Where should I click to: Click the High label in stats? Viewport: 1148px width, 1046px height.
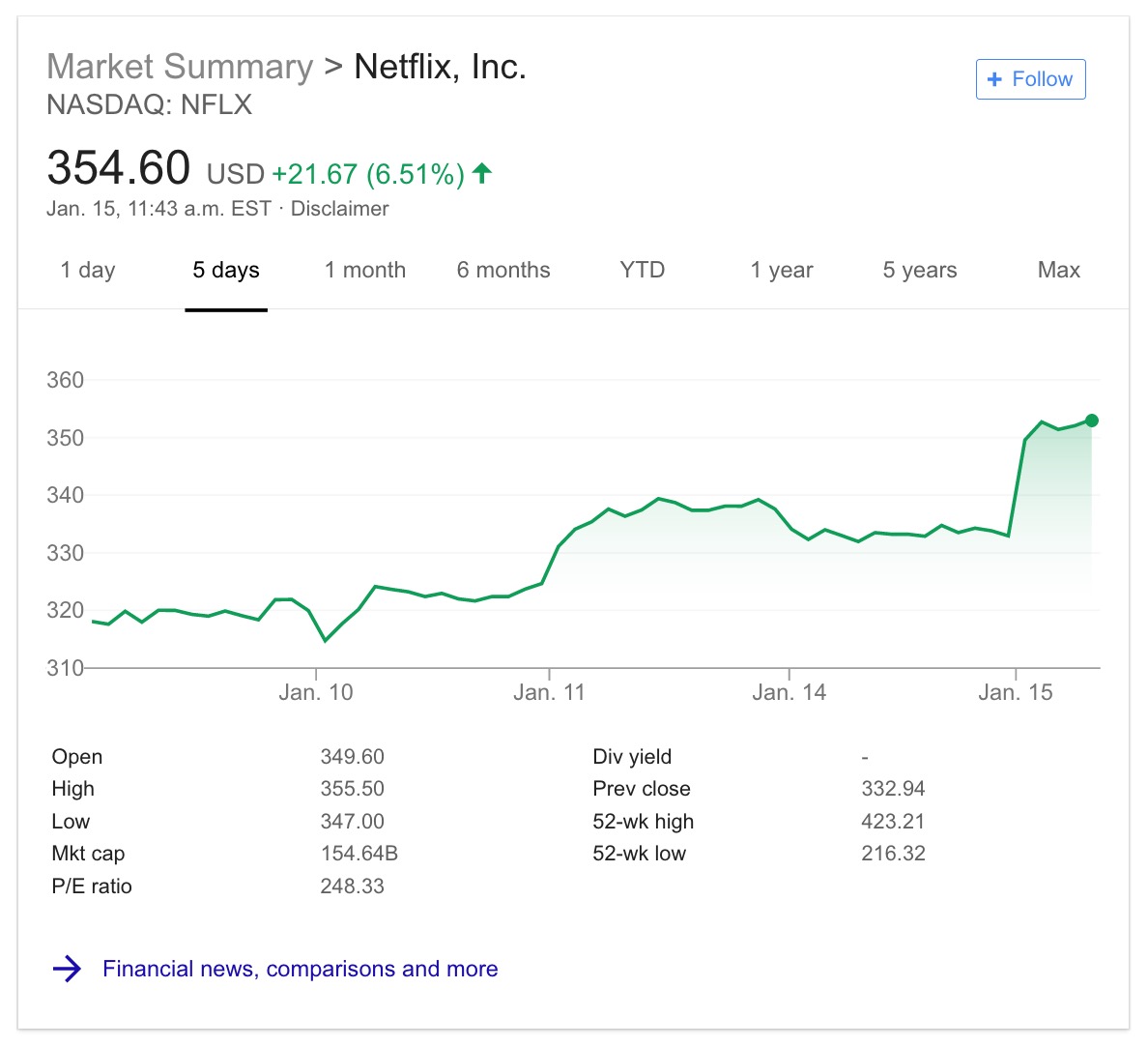(72, 789)
